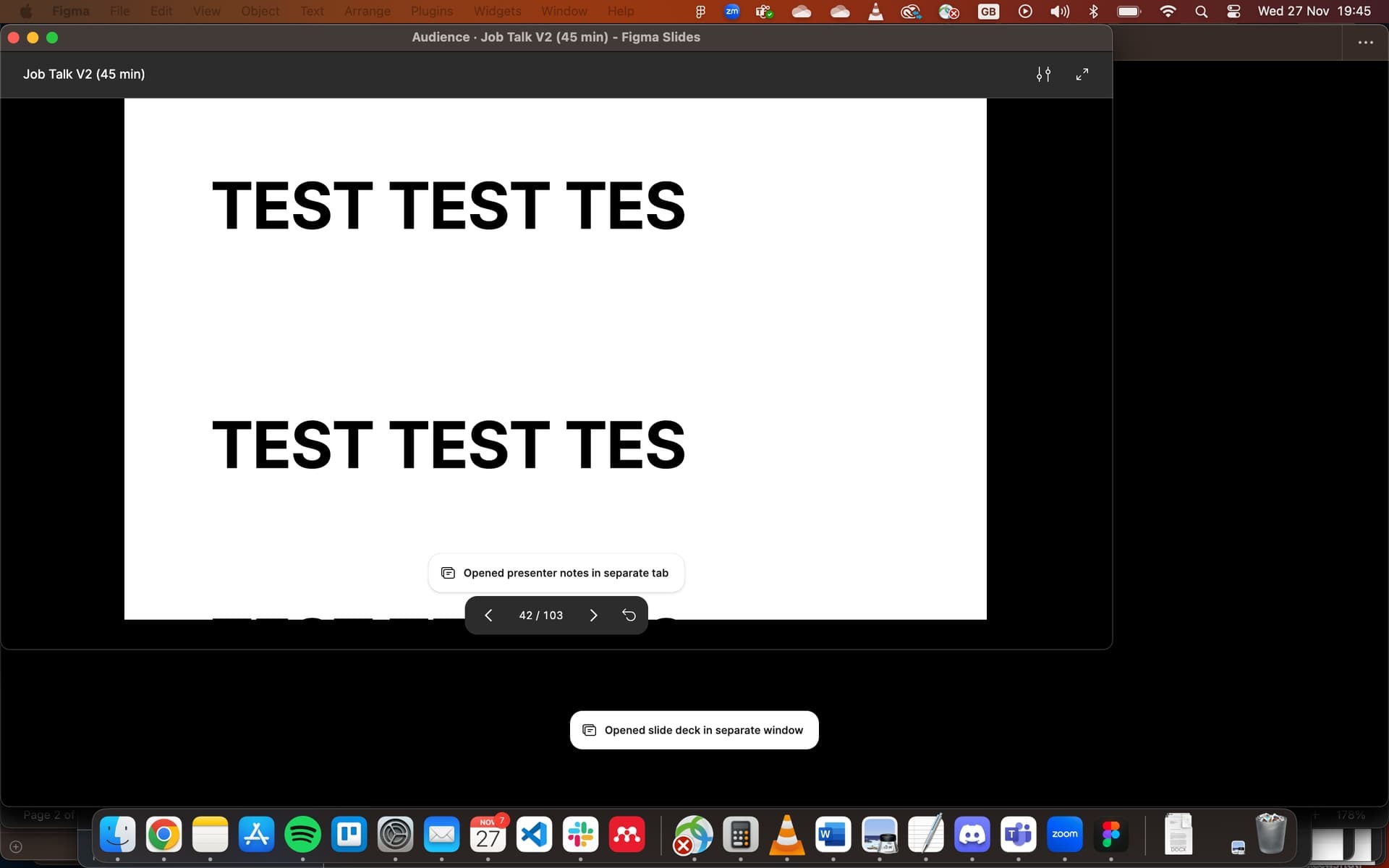Open TextEdit from the Dock
This screenshot has height=868, width=1389.
point(926,835)
